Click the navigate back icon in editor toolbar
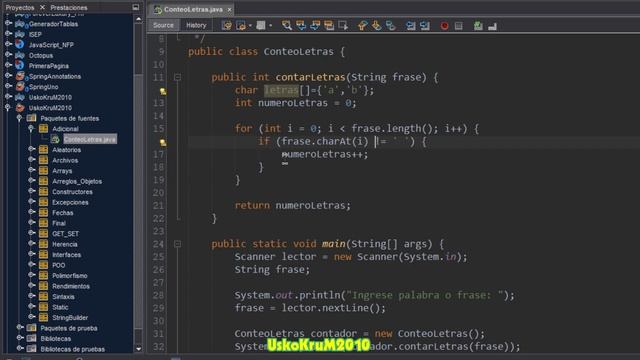This screenshot has width=640, height=360. pyautogui.click(x=241, y=26)
